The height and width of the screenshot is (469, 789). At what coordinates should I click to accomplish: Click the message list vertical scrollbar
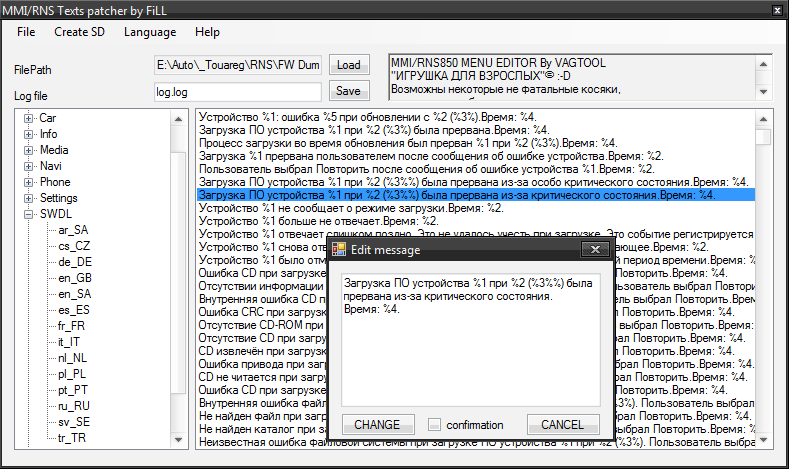pos(763,280)
